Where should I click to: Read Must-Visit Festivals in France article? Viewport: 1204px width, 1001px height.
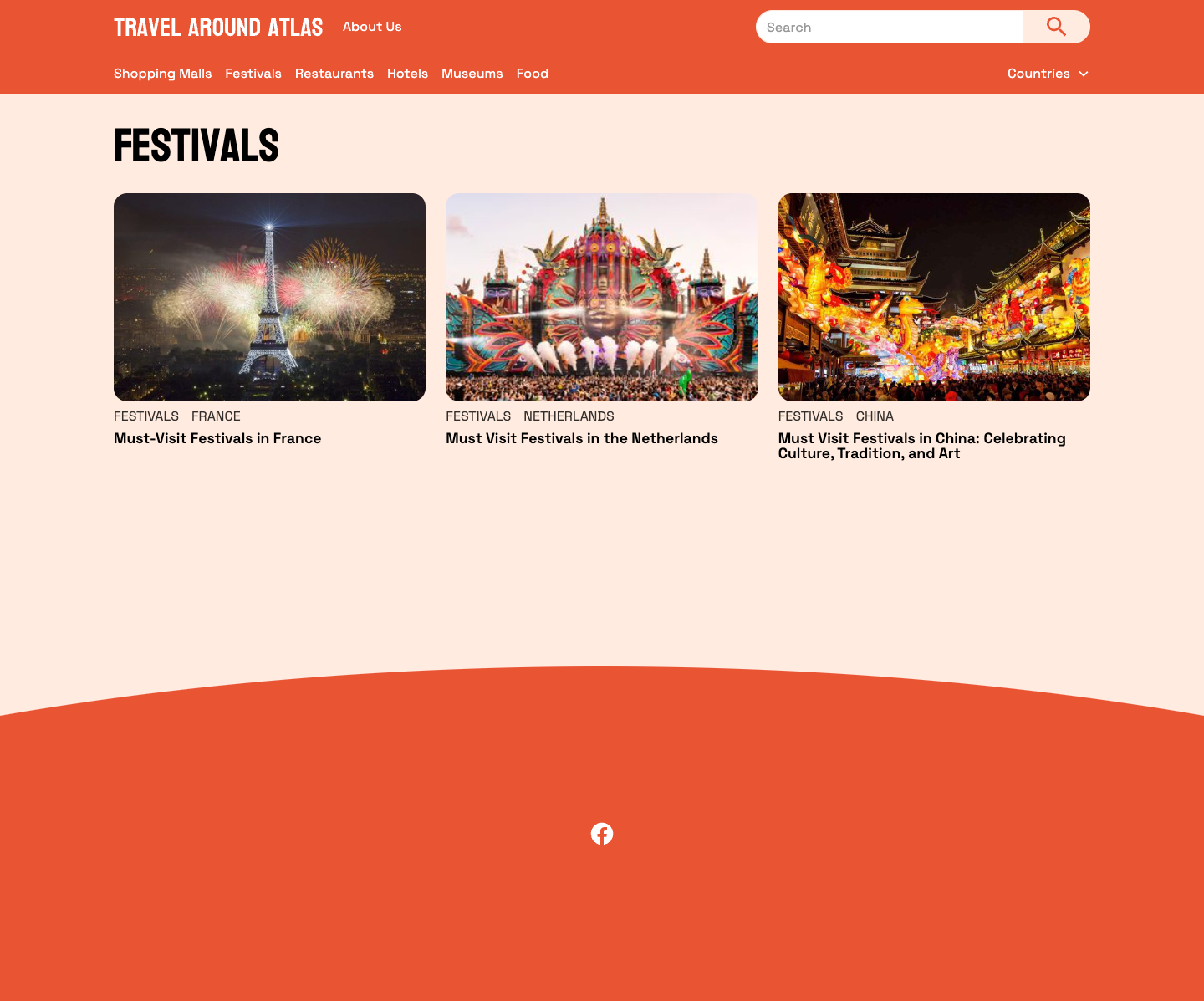(x=217, y=438)
